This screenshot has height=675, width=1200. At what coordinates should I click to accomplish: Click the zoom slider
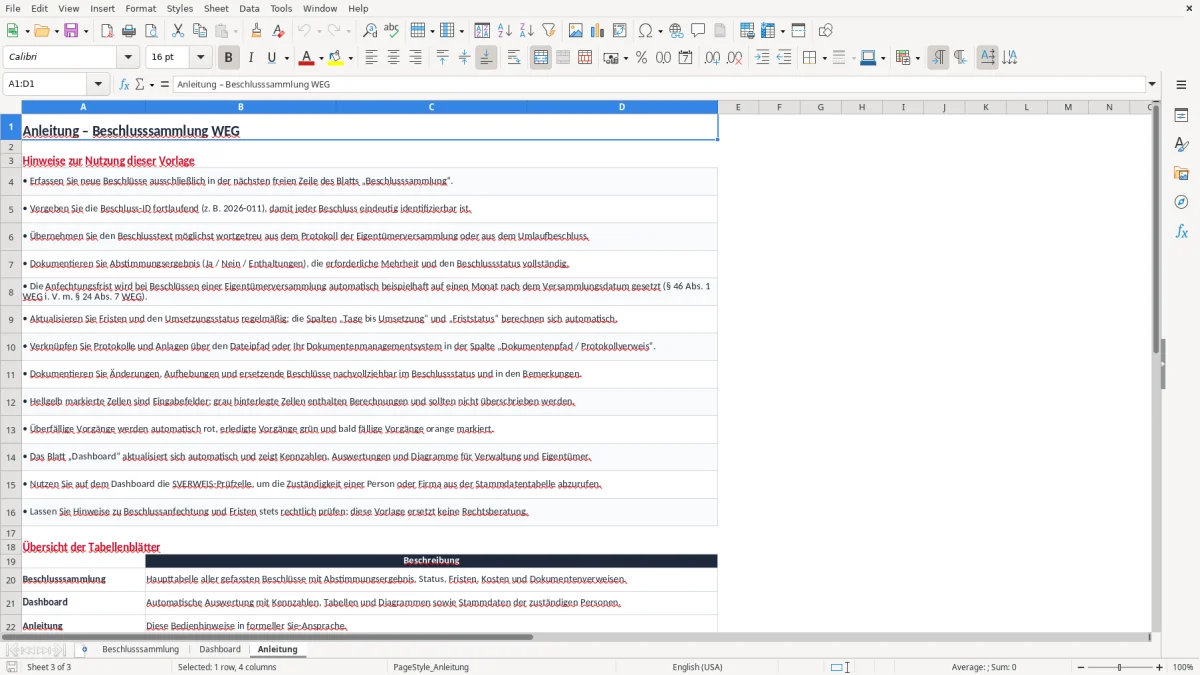pos(1119,667)
